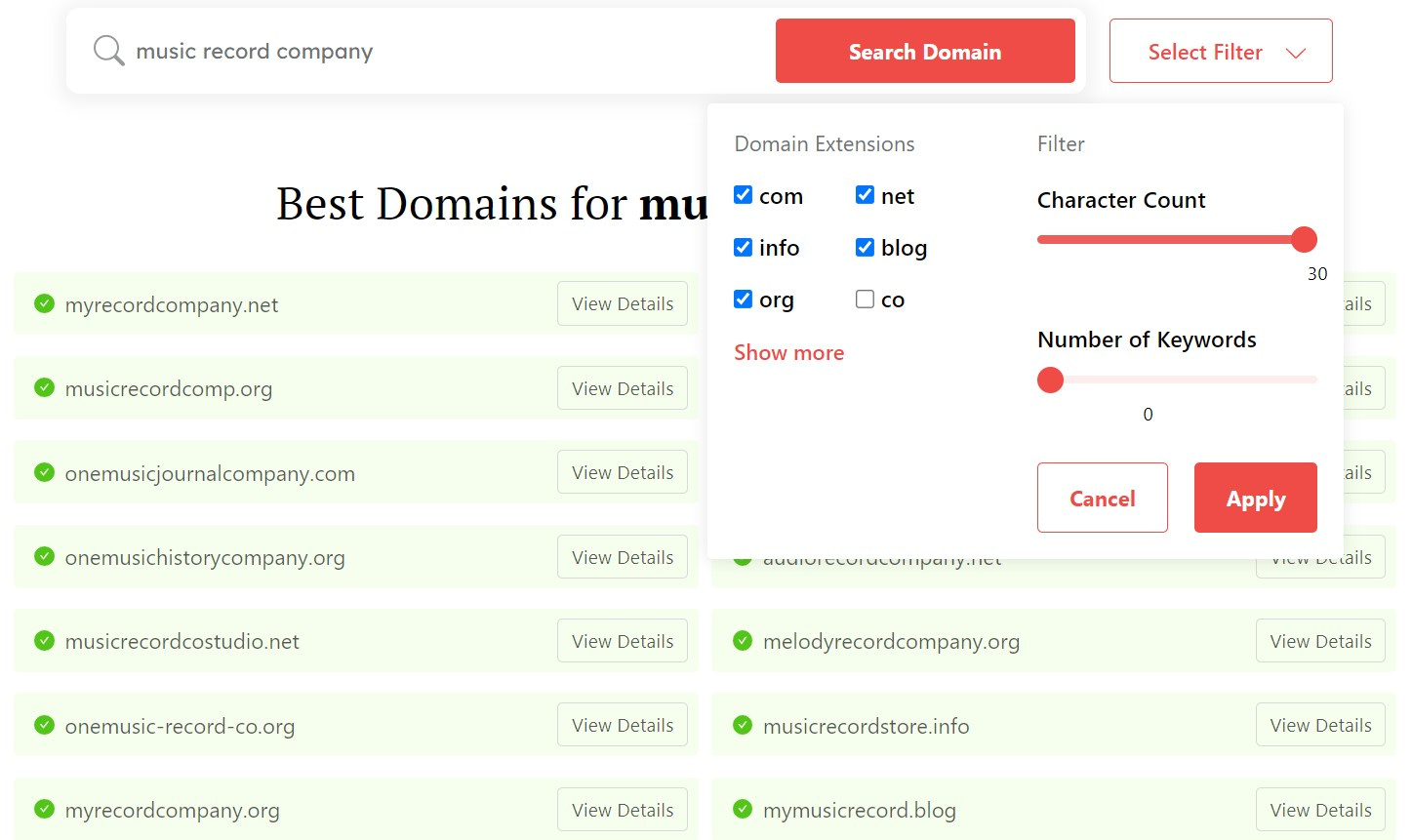Click the Search Domain button
The height and width of the screenshot is (840, 1412).
[925, 51]
